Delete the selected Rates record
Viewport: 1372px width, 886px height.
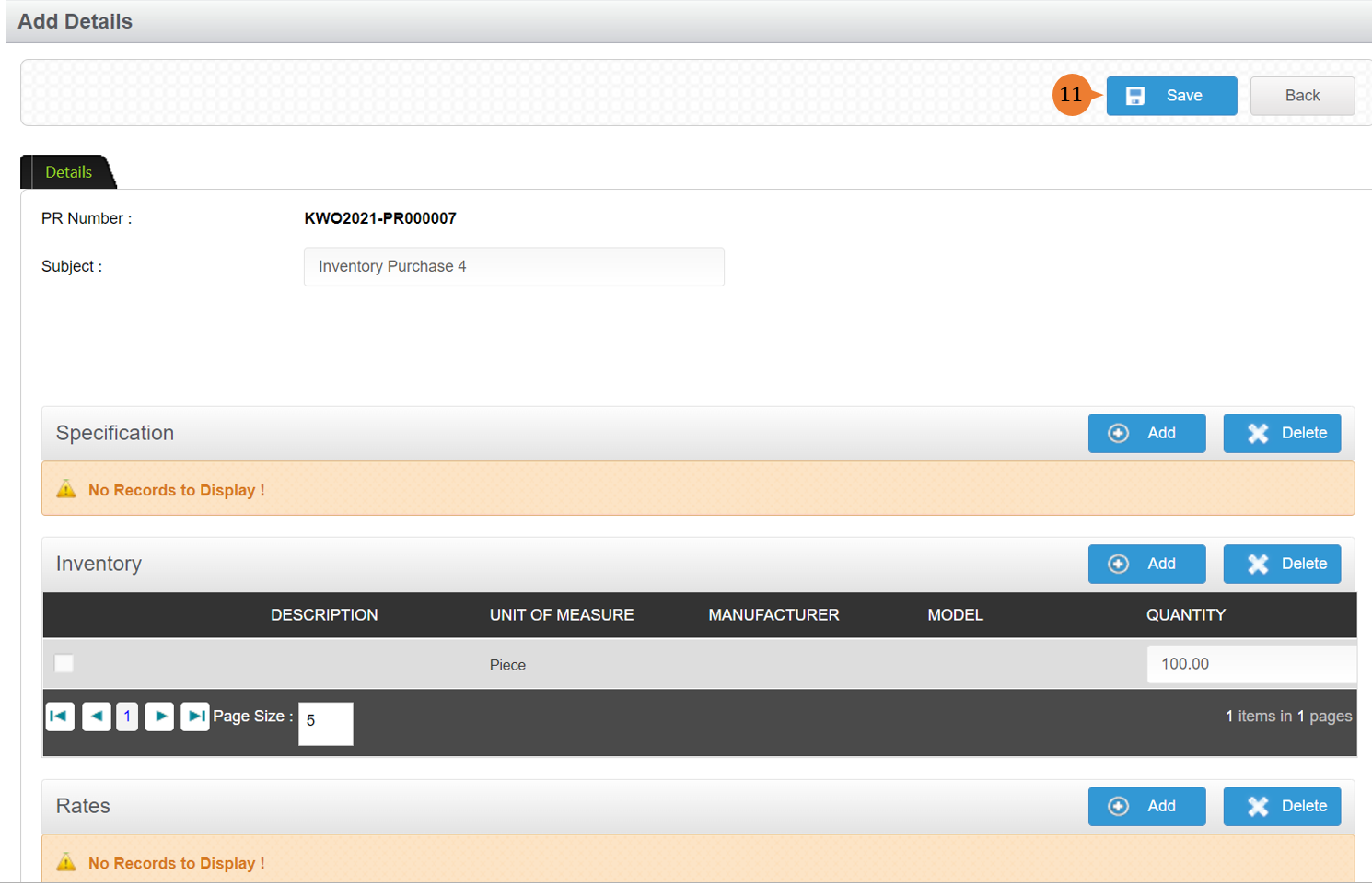coord(1282,806)
